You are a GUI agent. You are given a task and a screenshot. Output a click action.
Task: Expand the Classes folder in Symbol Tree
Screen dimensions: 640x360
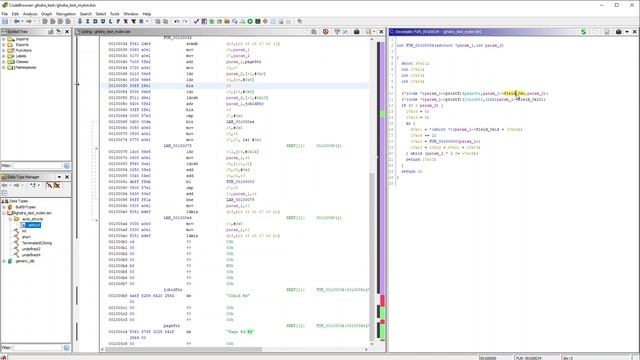tap(4, 62)
